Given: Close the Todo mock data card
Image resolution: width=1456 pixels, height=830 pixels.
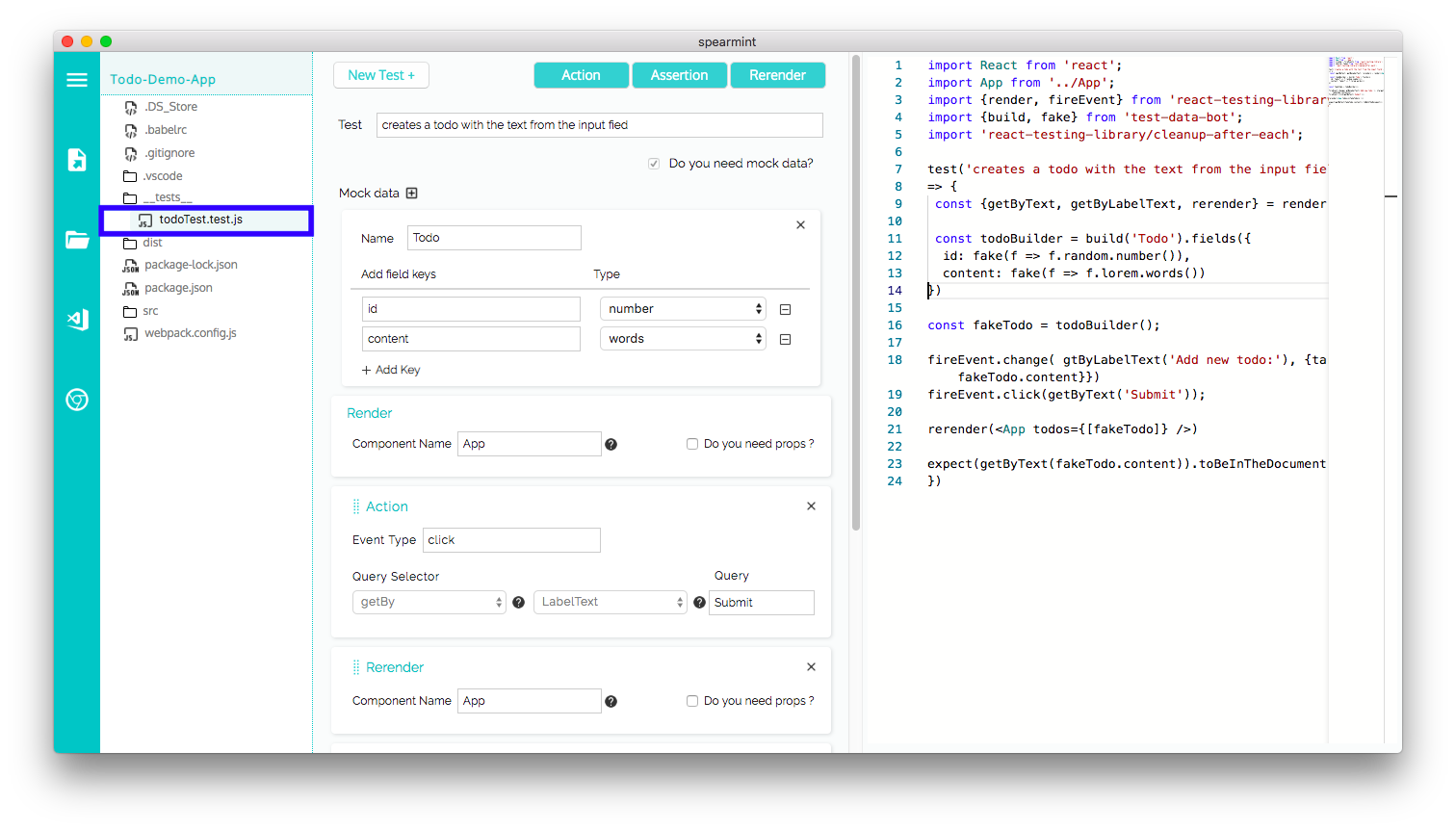Looking at the screenshot, I should [x=800, y=224].
